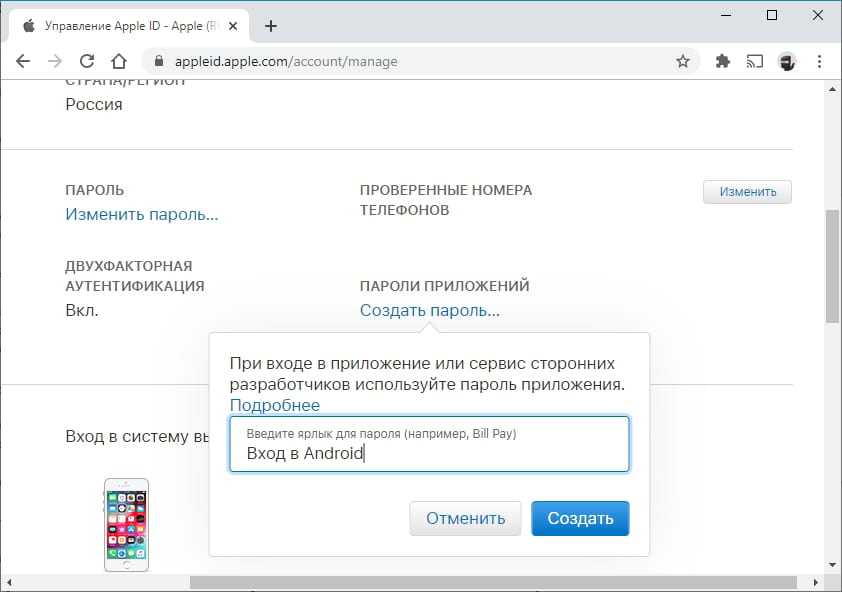Open the Extensions puzzle icon
The width and height of the screenshot is (842, 592).
(x=723, y=61)
